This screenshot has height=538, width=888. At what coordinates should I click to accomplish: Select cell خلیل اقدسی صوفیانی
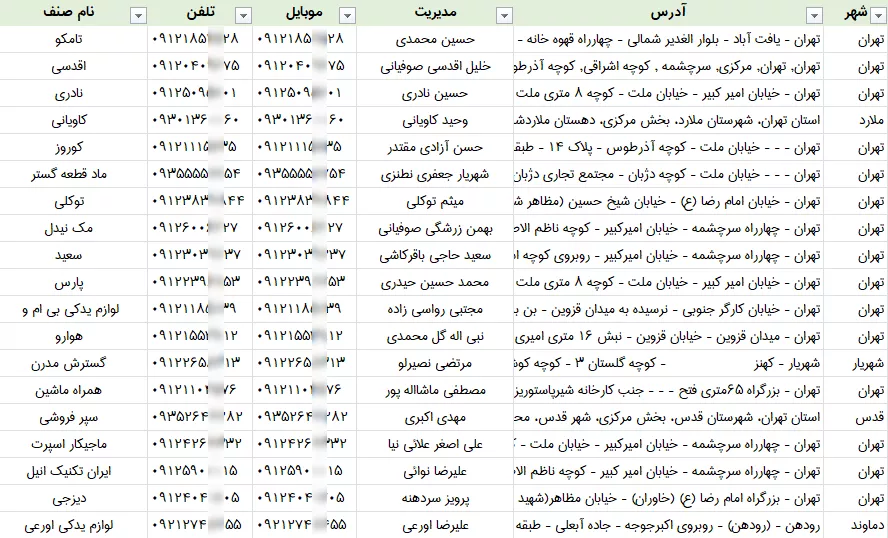tap(435, 66)
